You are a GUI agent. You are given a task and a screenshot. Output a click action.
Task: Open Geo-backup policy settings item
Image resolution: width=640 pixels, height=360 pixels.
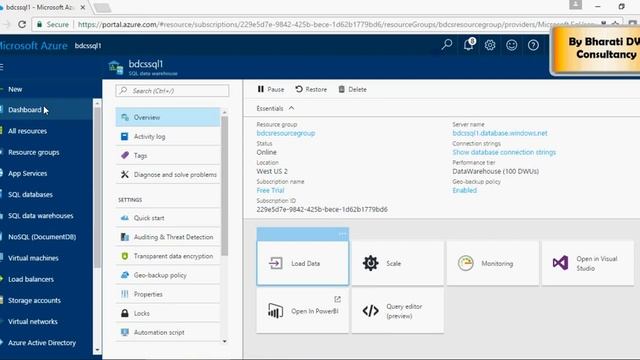pos(168,275)
